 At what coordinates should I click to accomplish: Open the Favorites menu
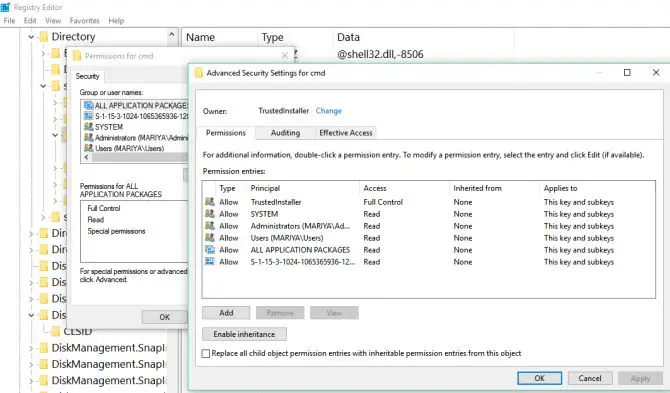pos(85,21)
